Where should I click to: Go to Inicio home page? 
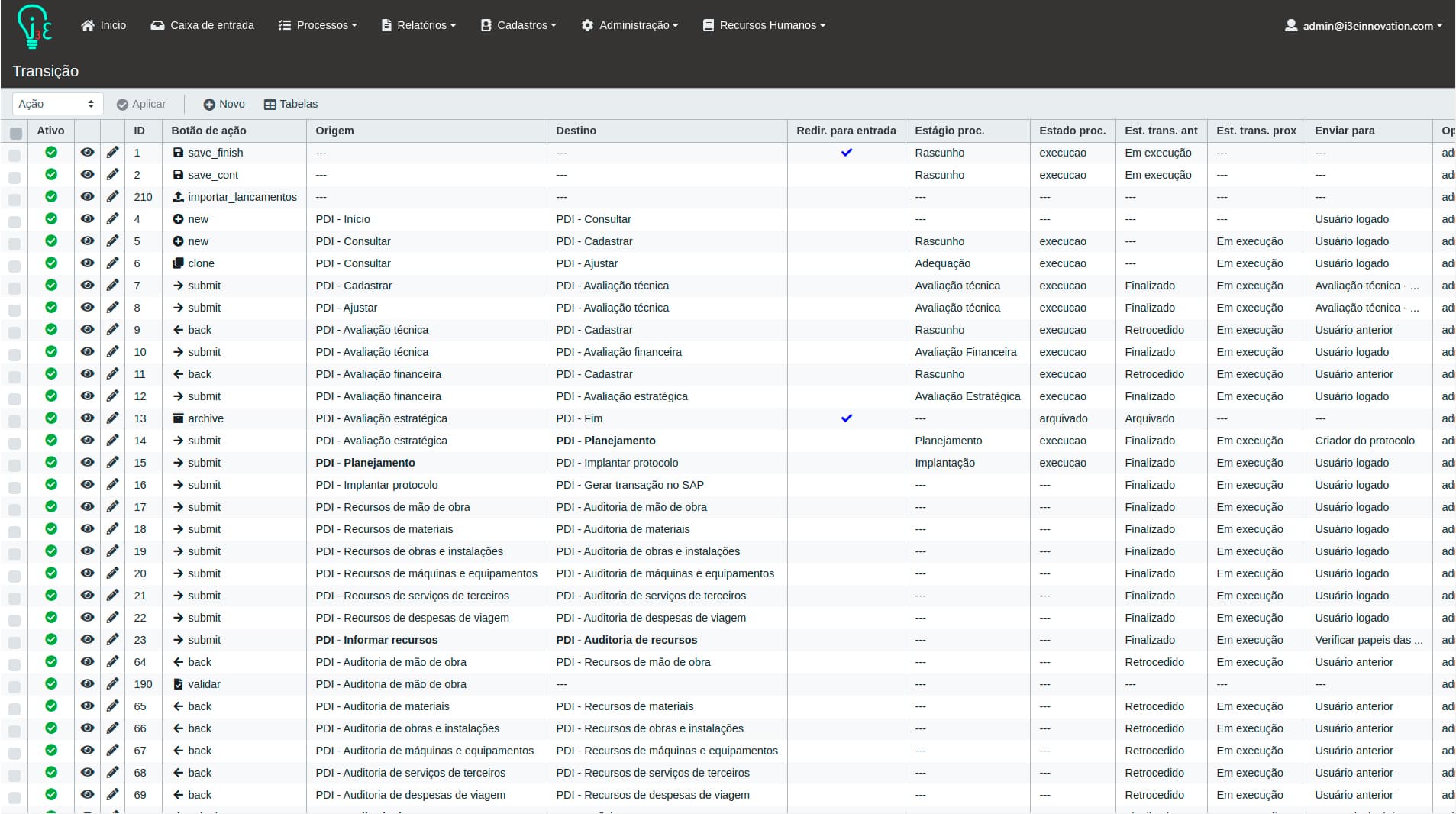click(104, 25)
